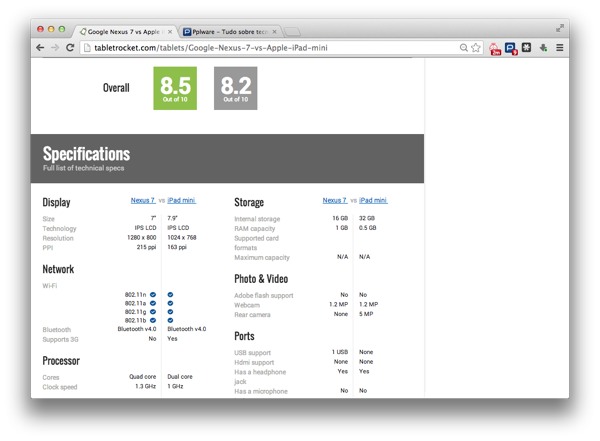Enter fullscreen using the window's expand arrows
600x441 pixels.
[x=560, y=28]
